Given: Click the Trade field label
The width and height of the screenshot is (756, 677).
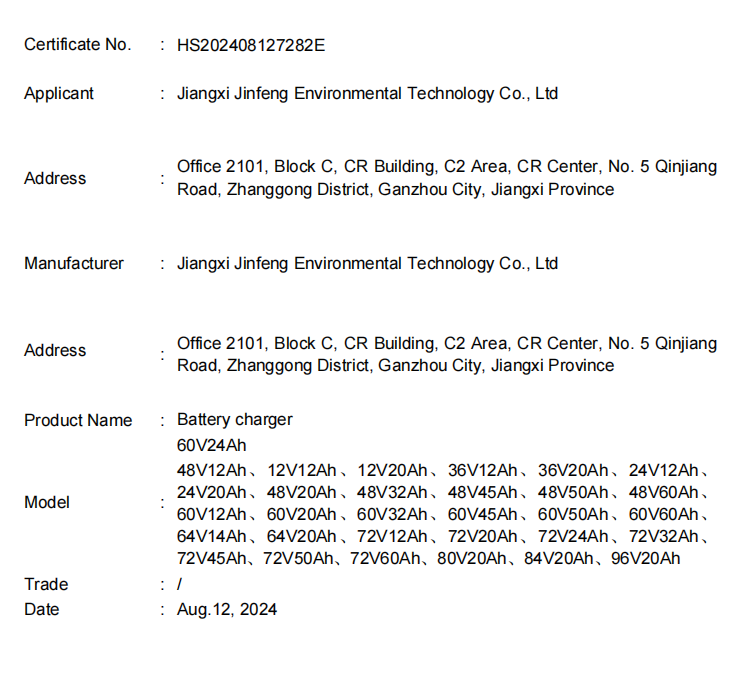Looking at the screenshot, I should pyautogui.click(x=46, y=585).
